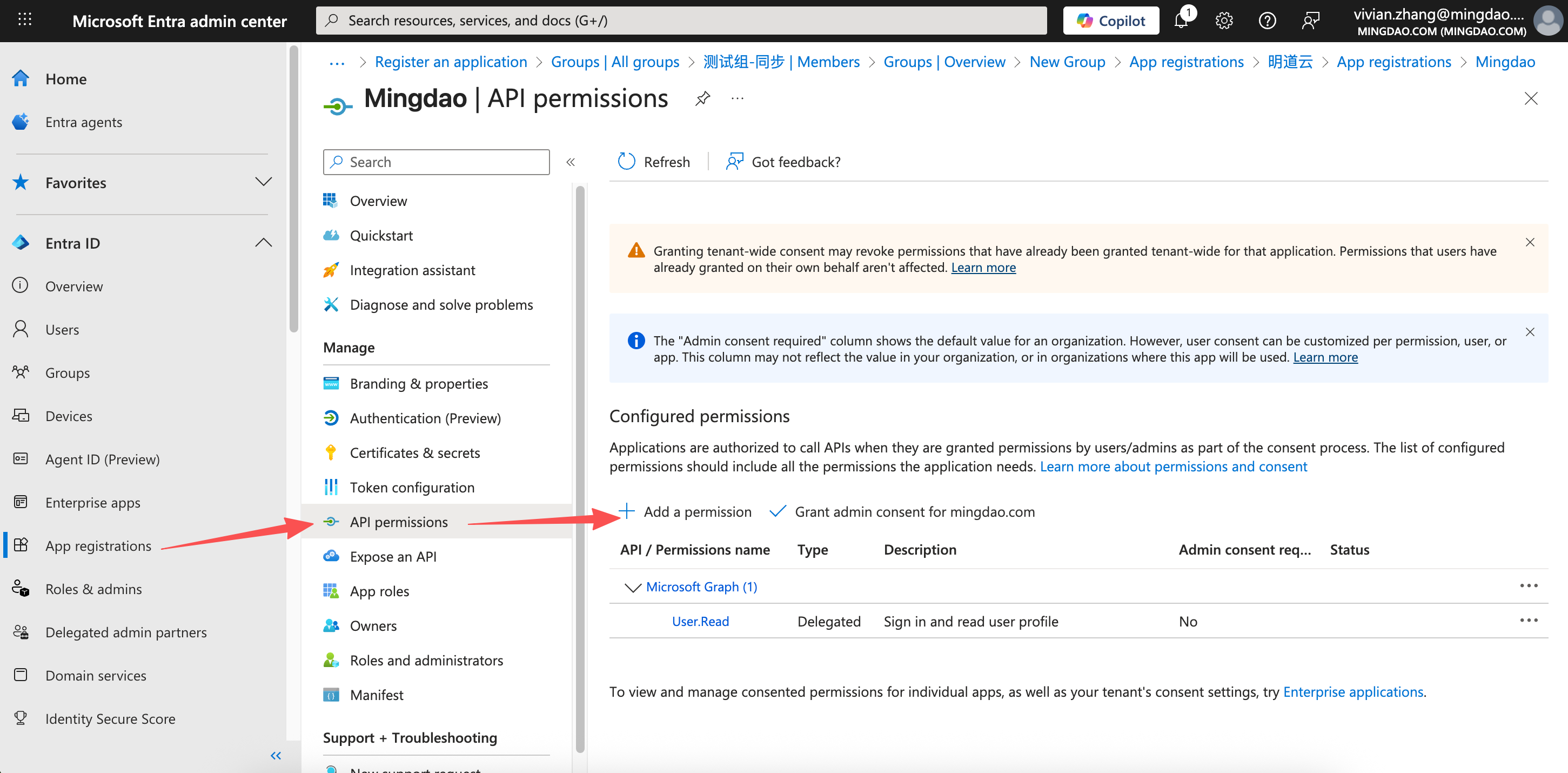Pin the Mingdao API permissions page
1568x773 pixels.
point(702,98)
